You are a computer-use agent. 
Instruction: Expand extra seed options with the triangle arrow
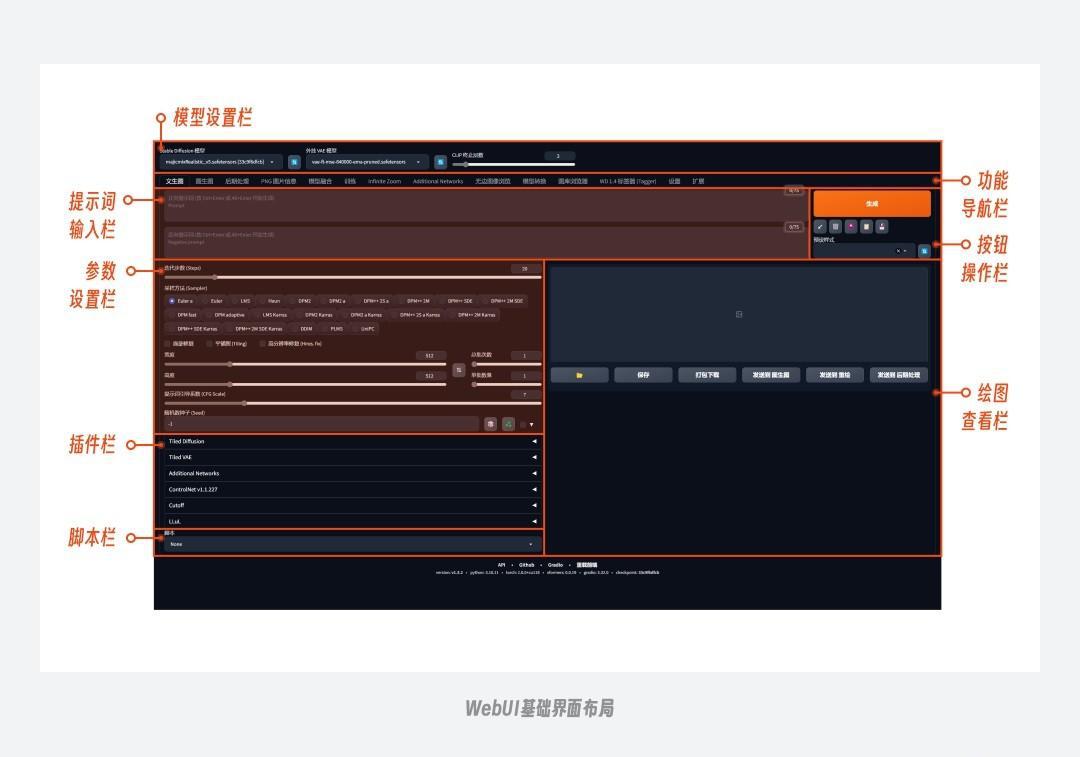[x=532, y=425]
